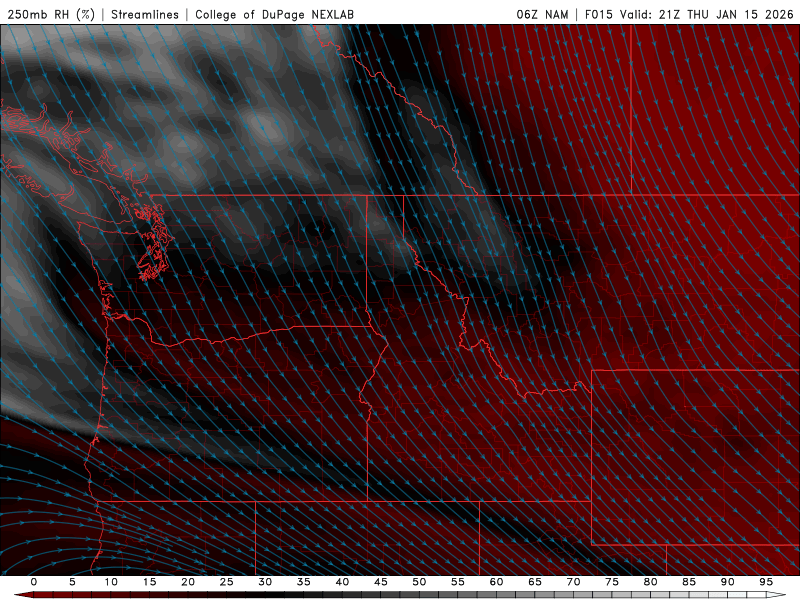The height and width of the screenshot is (600, 800).
Task: Click the '45' colorbar label
Action: coord(381,582)
